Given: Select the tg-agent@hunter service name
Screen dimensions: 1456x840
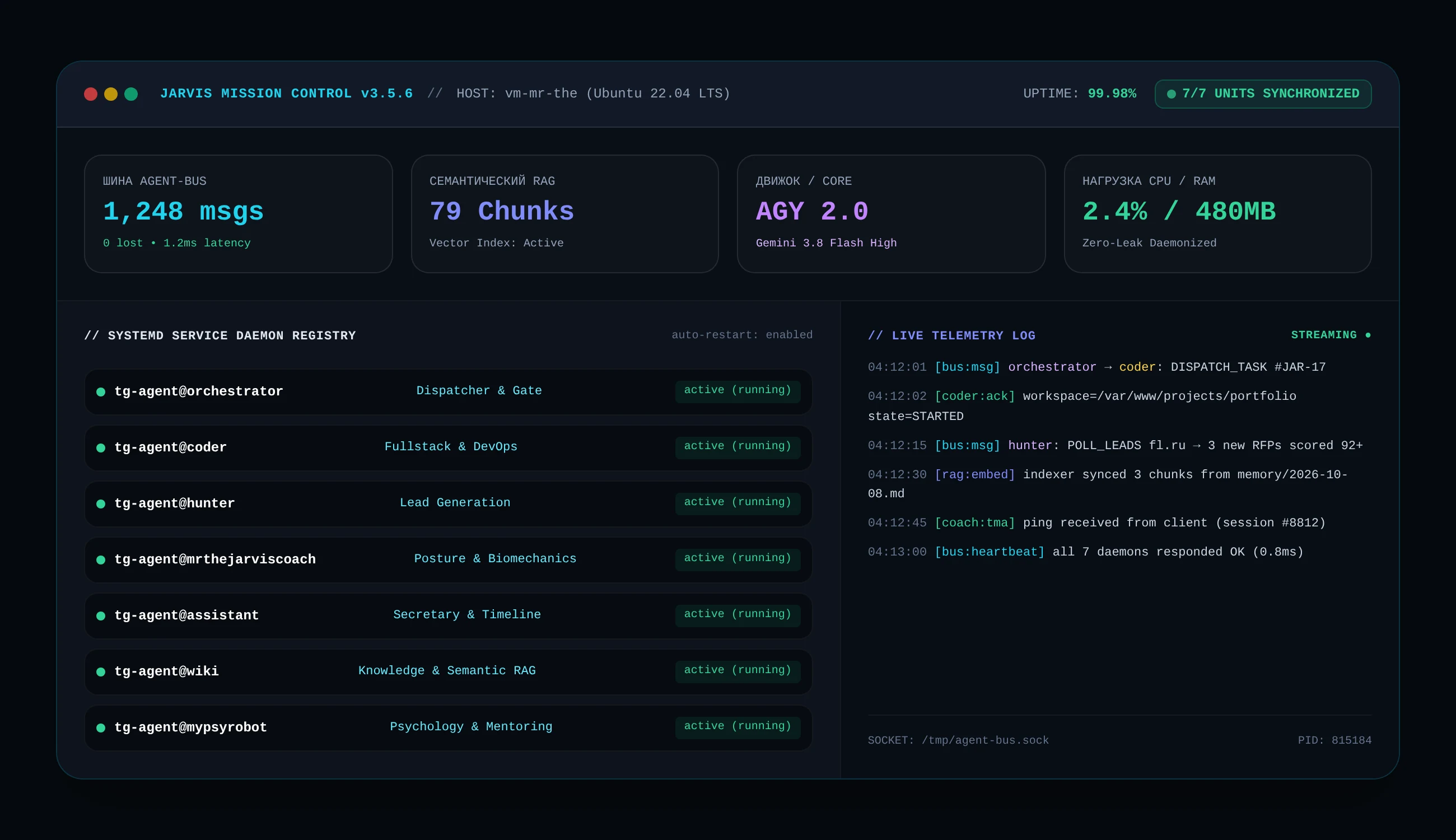Looking at the screenshot, I should coord(174,503).
